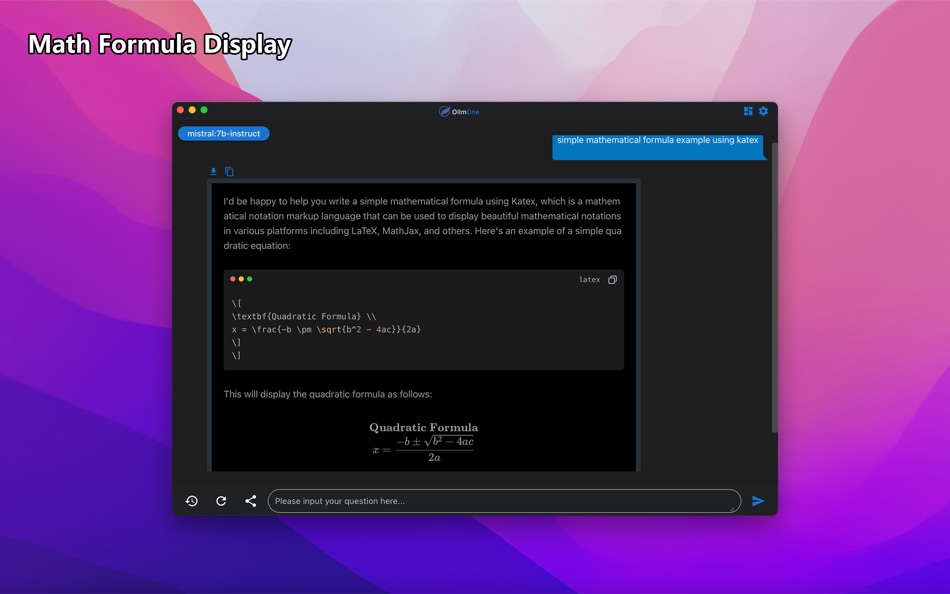The height and width of the screenshot is (594, 950).
Task: Close the OllmOne window with red button
Action: coord(180,110)
